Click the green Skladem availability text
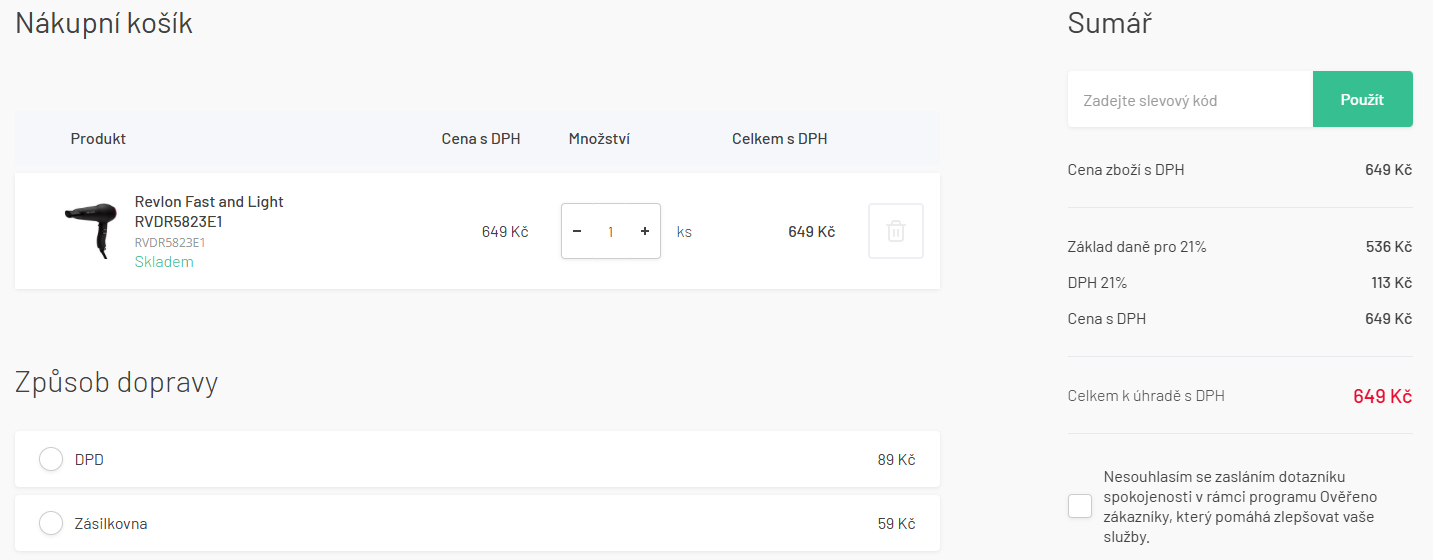Image resolution: width=1433 pixels, height=560 pixels. pyautogui.click(x=164, y=262)
